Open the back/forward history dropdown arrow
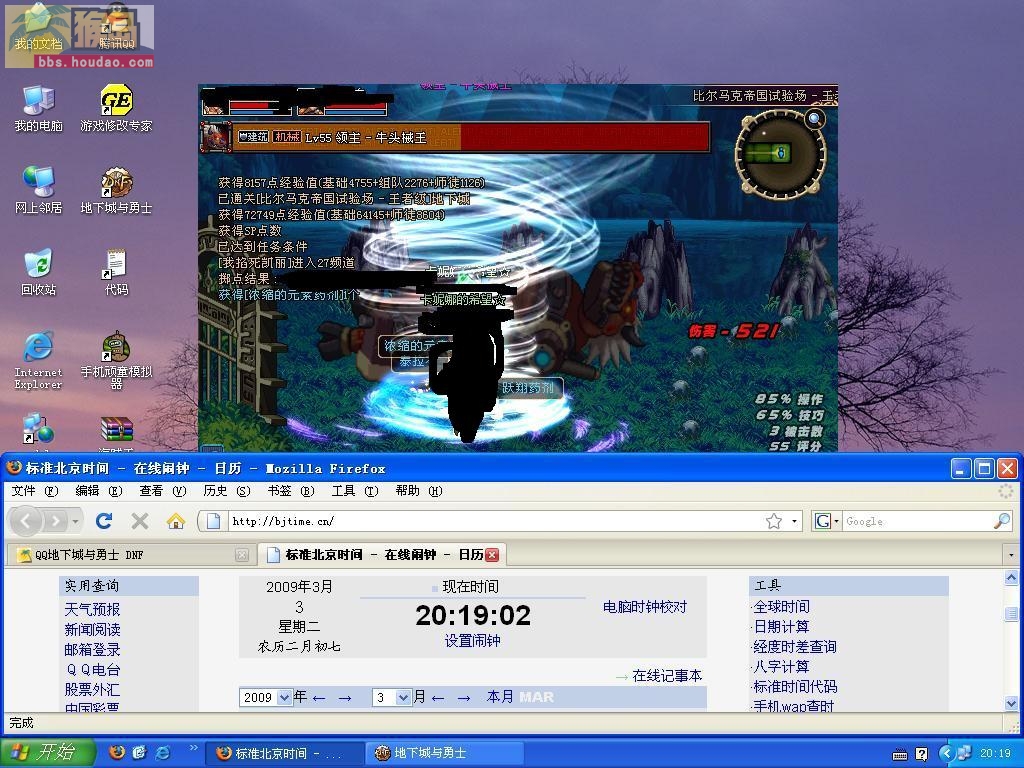 coord(76,521)
